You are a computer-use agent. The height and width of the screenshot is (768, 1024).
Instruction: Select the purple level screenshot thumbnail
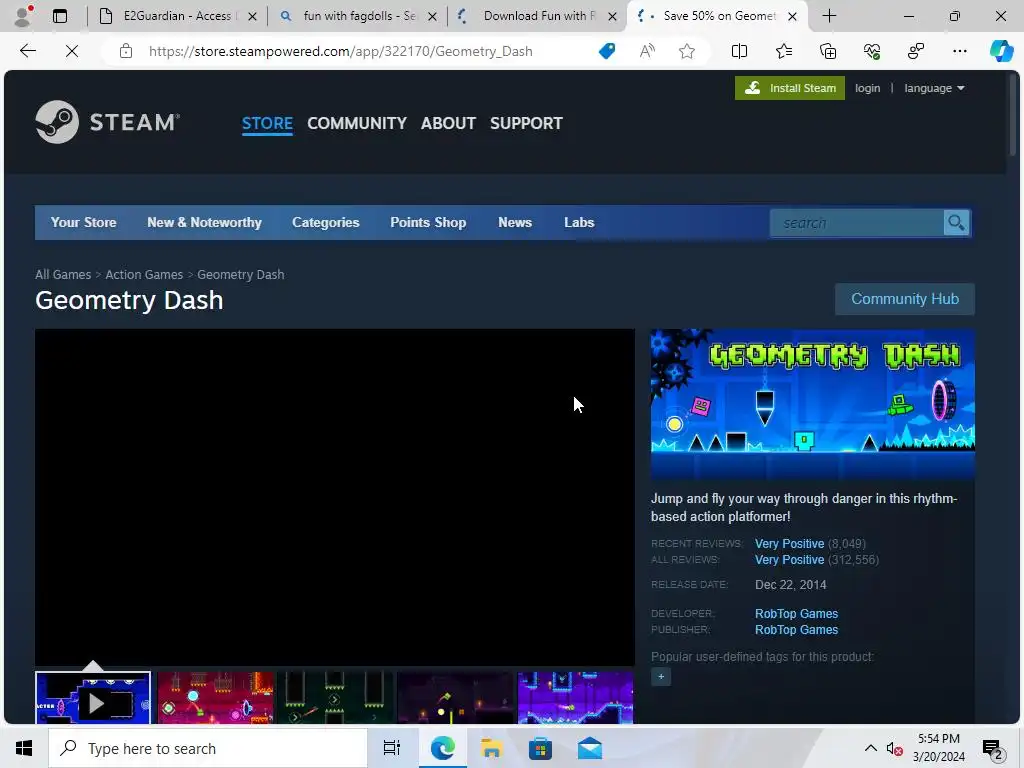coord(575,698)
